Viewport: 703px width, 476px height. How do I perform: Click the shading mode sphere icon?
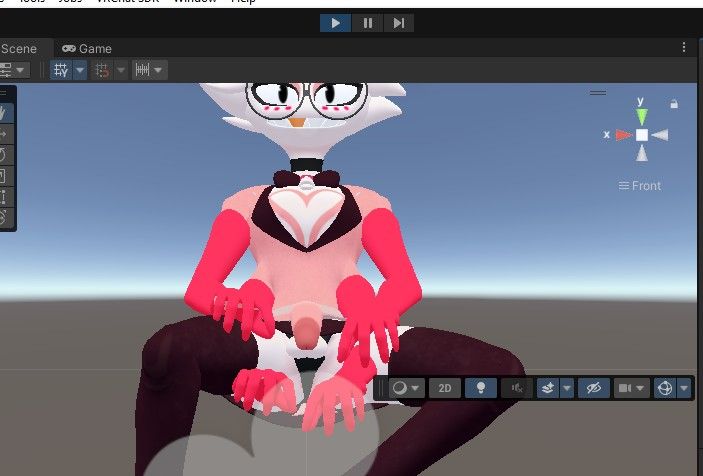point(399,388)
